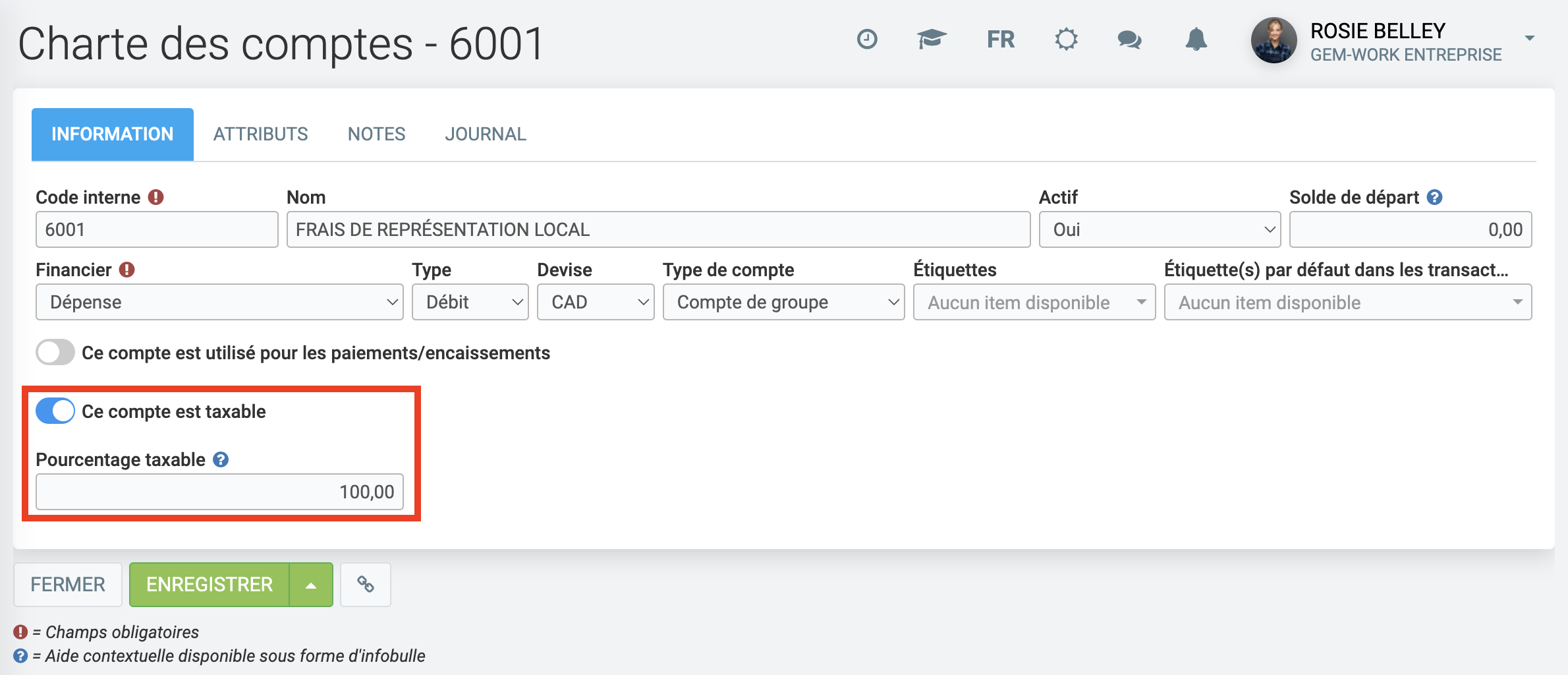The image size is (1568, 675).
Task: Open the settings gear icon
Action: coord(1065,40)
